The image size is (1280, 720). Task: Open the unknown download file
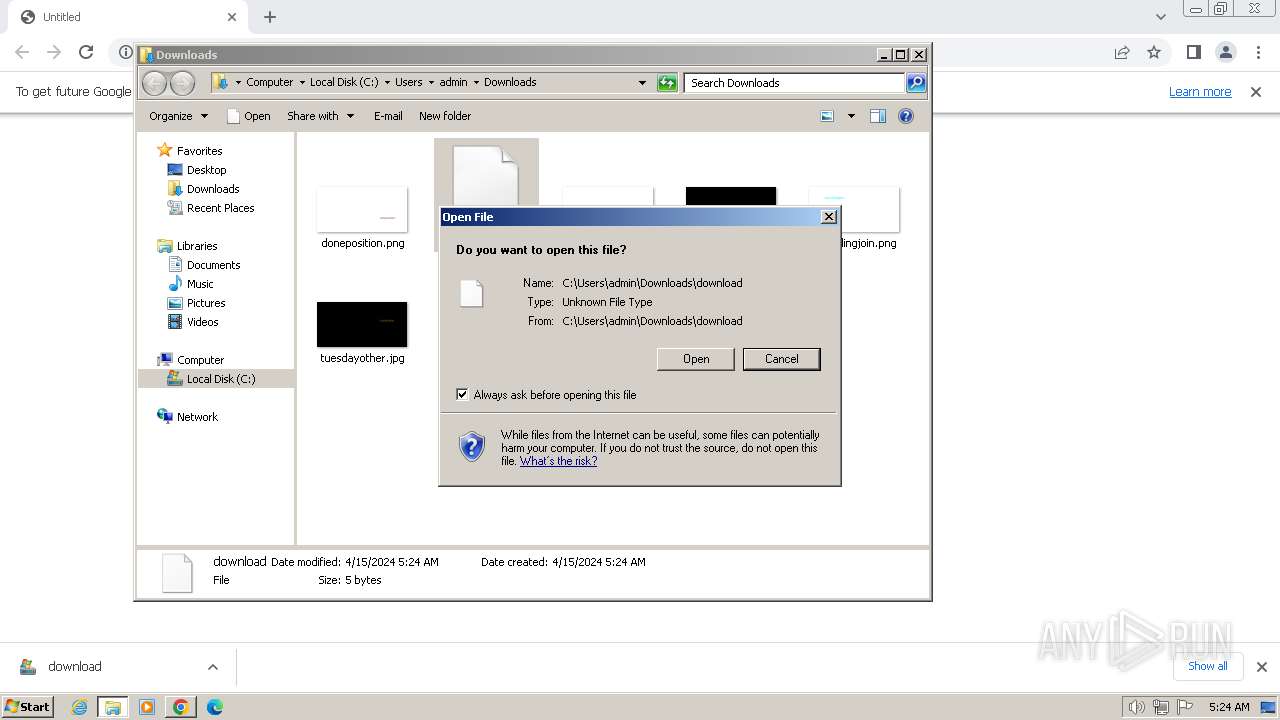[695, 359]
